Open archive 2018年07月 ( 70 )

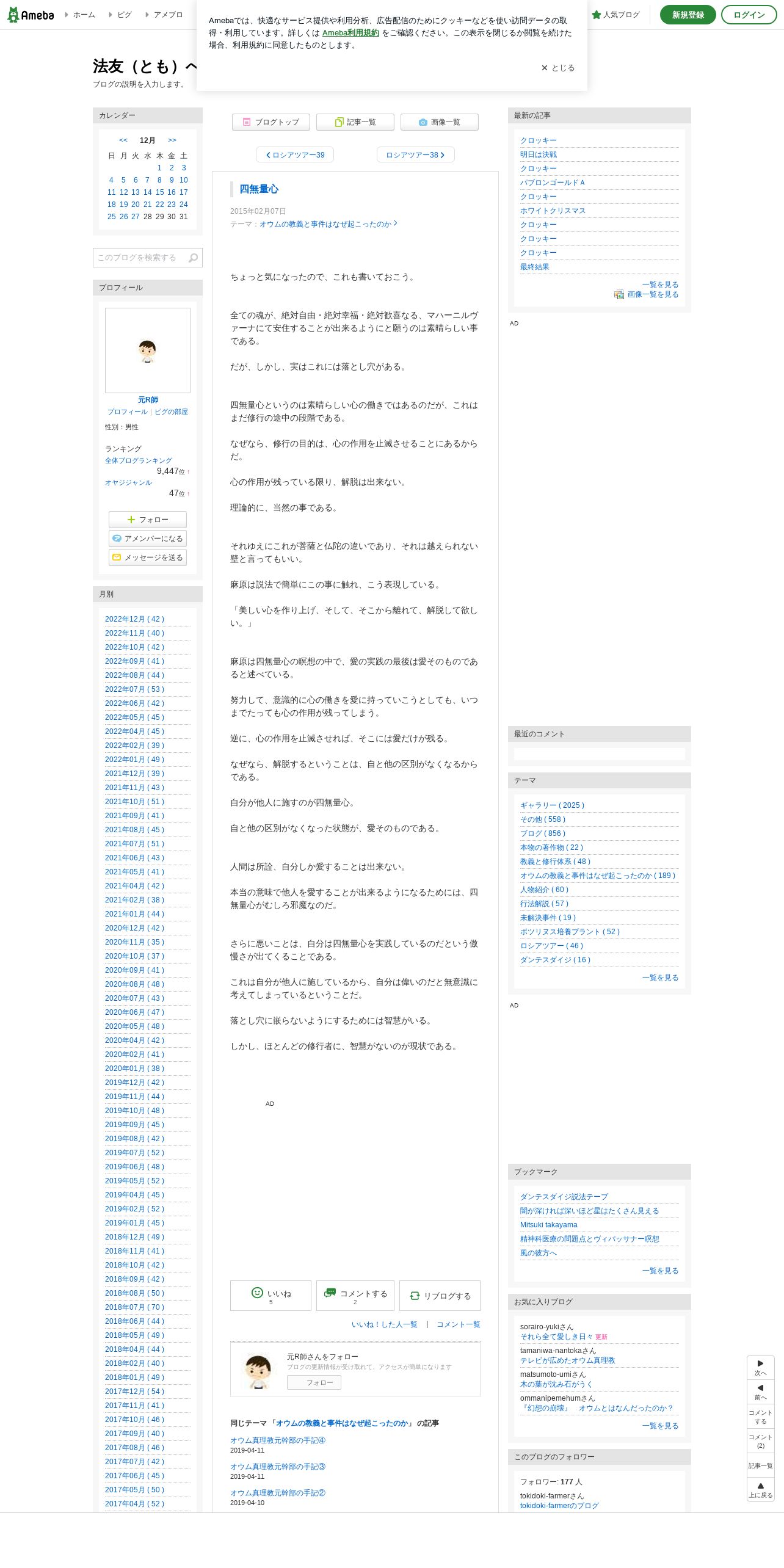tap(135, 1307)
